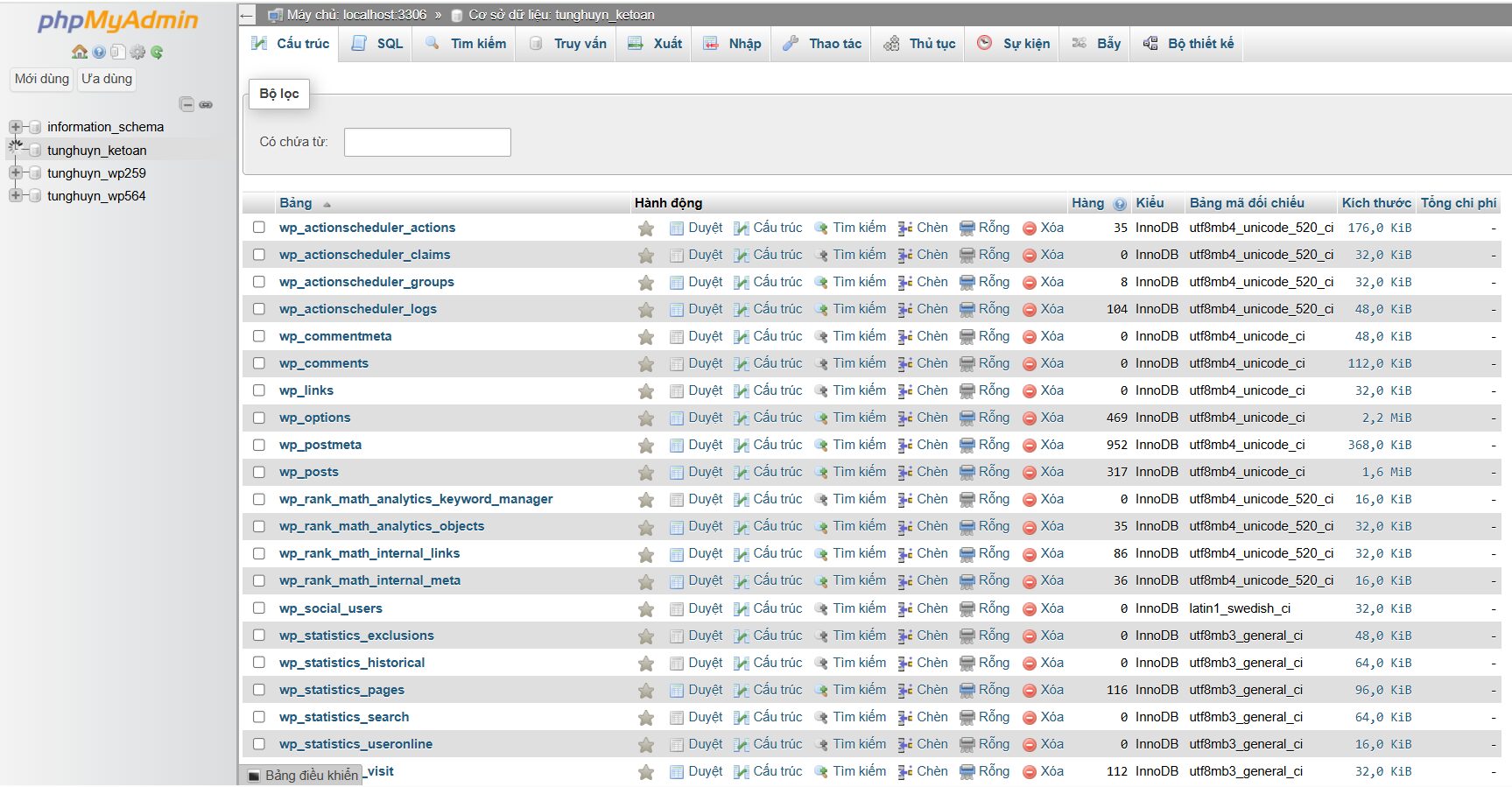Expand the tunghuyn_wp259 database node
This screenshot has height=787, width=1512.
(16, 173)
